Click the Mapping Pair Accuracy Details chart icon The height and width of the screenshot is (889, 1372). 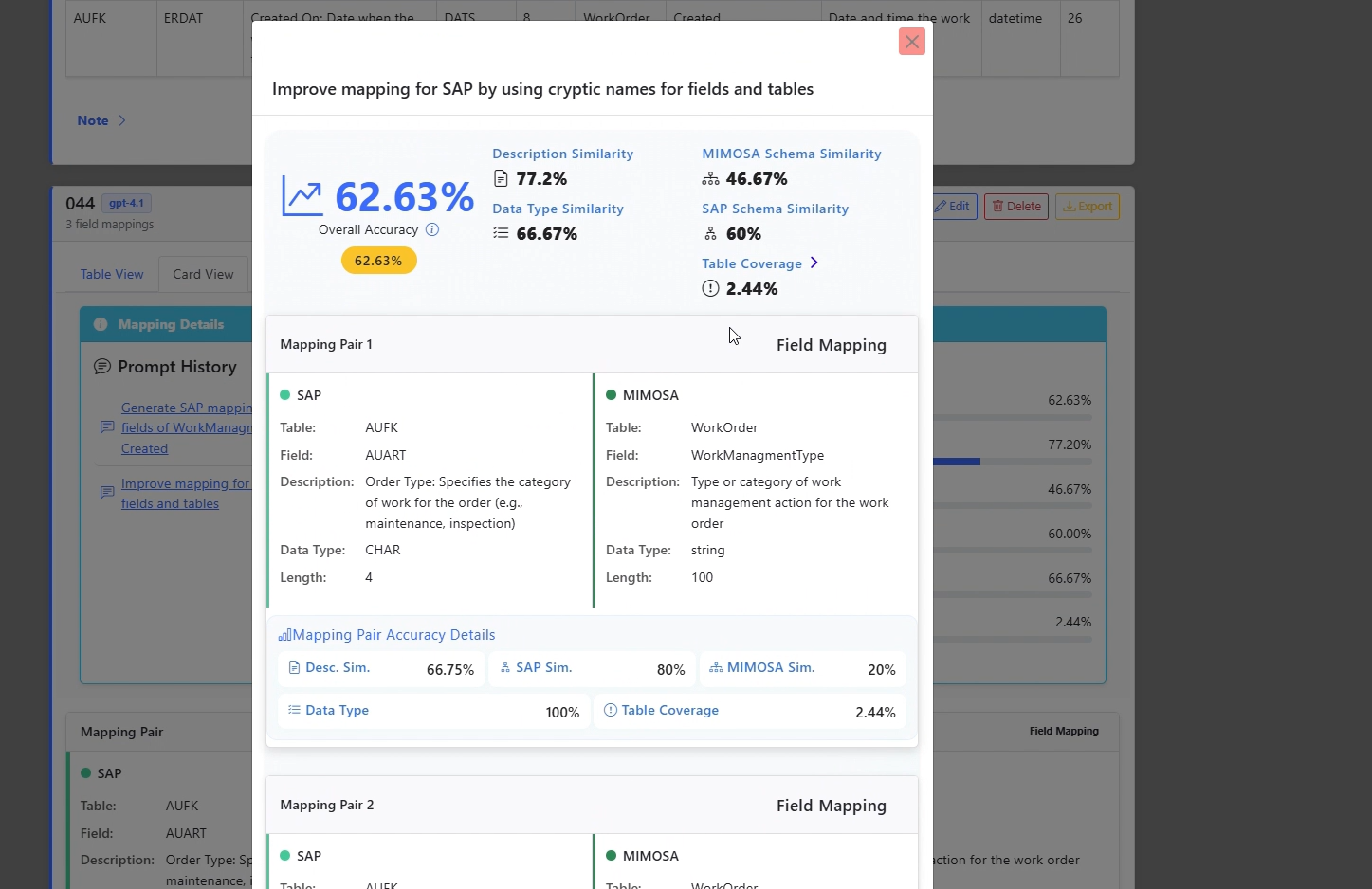pyautogui.click(x=284, y=635)
